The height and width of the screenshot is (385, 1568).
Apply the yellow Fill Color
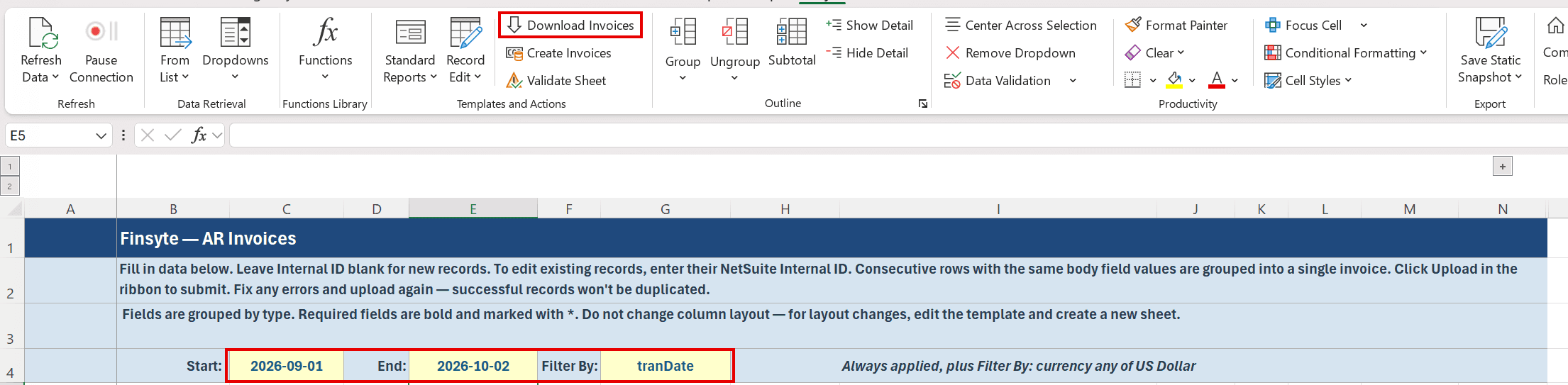pos(1174,80)
